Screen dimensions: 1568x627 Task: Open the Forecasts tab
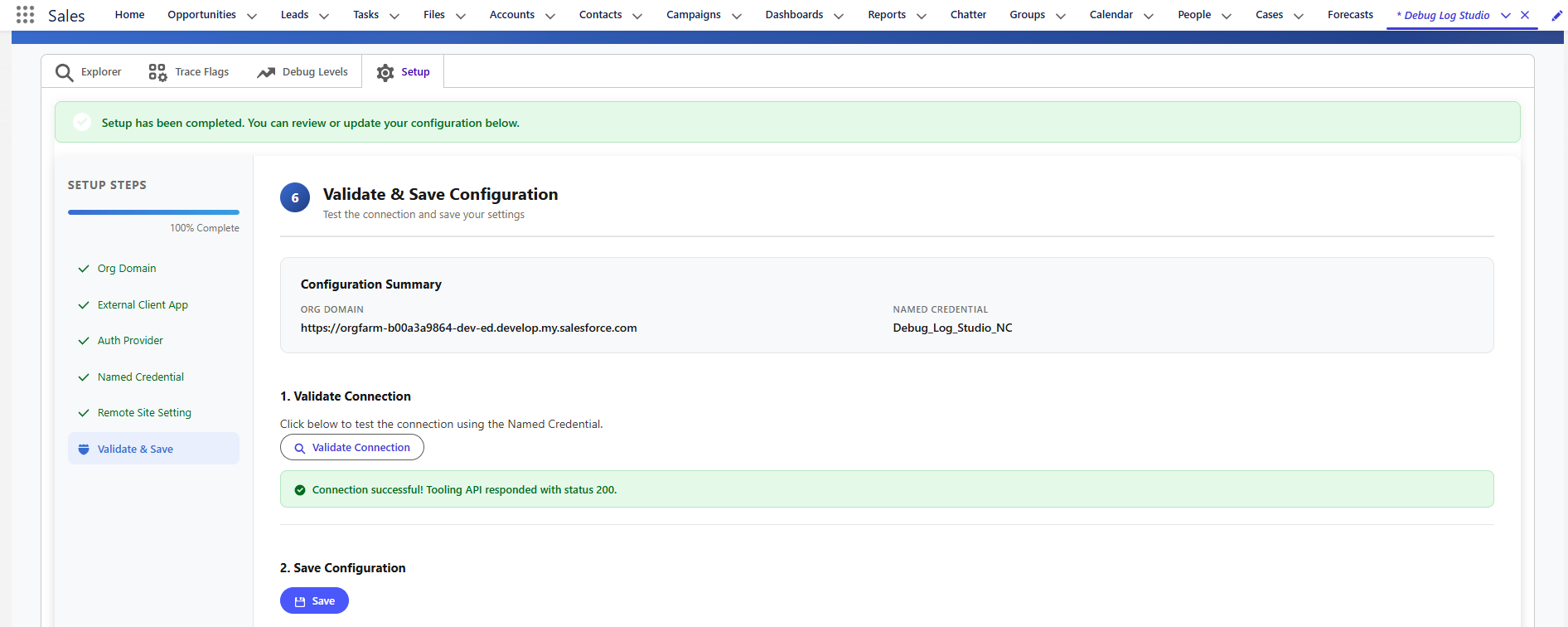[x=1350, y=15]
